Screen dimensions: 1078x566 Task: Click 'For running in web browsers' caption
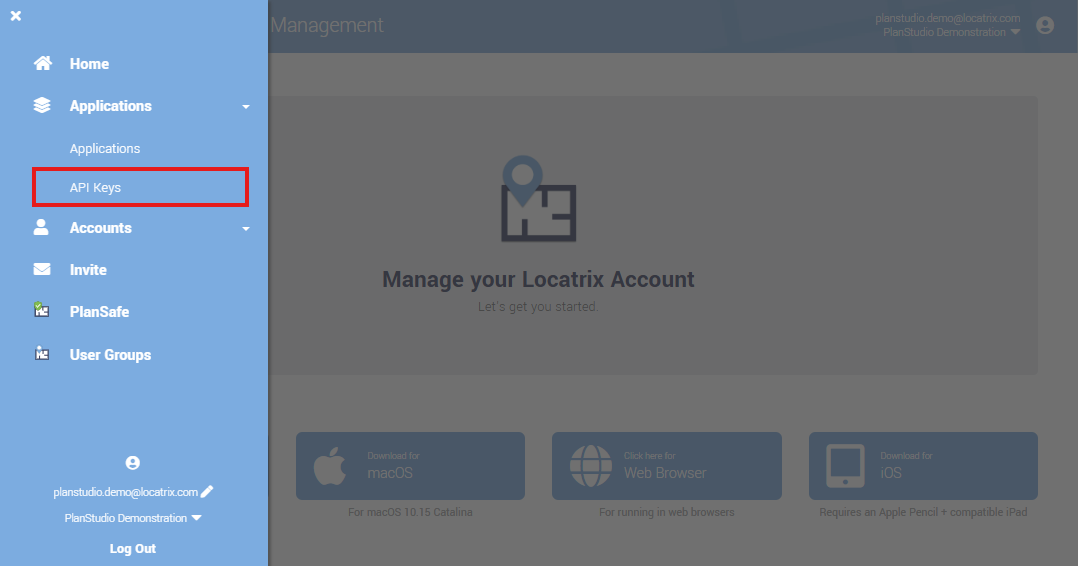pyautogui.click(x=667, y=512)
